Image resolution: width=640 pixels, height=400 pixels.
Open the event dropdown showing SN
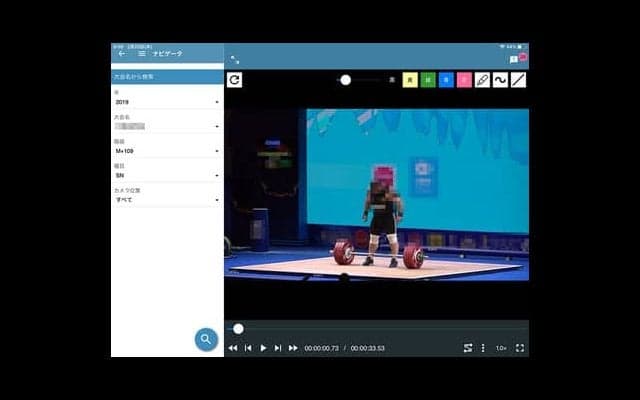click(167, 176)
